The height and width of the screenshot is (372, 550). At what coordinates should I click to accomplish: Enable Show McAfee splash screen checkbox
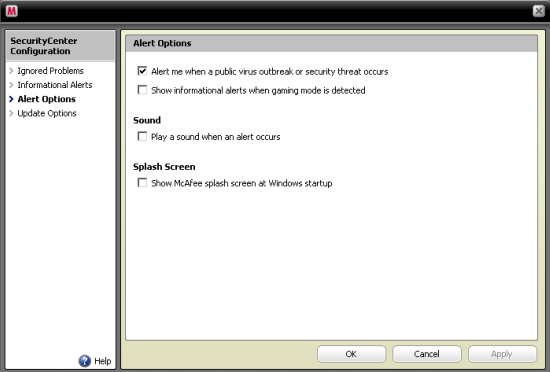click(142, 183)
